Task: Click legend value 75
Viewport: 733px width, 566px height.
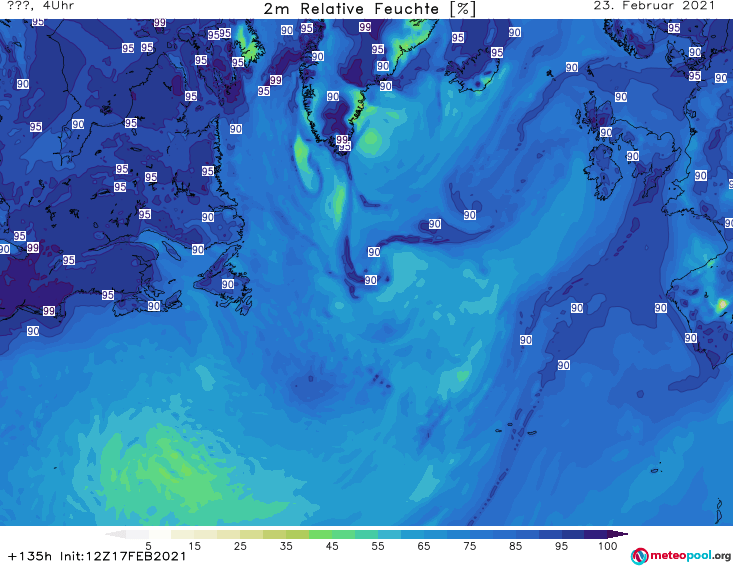Action: (469, 546)
